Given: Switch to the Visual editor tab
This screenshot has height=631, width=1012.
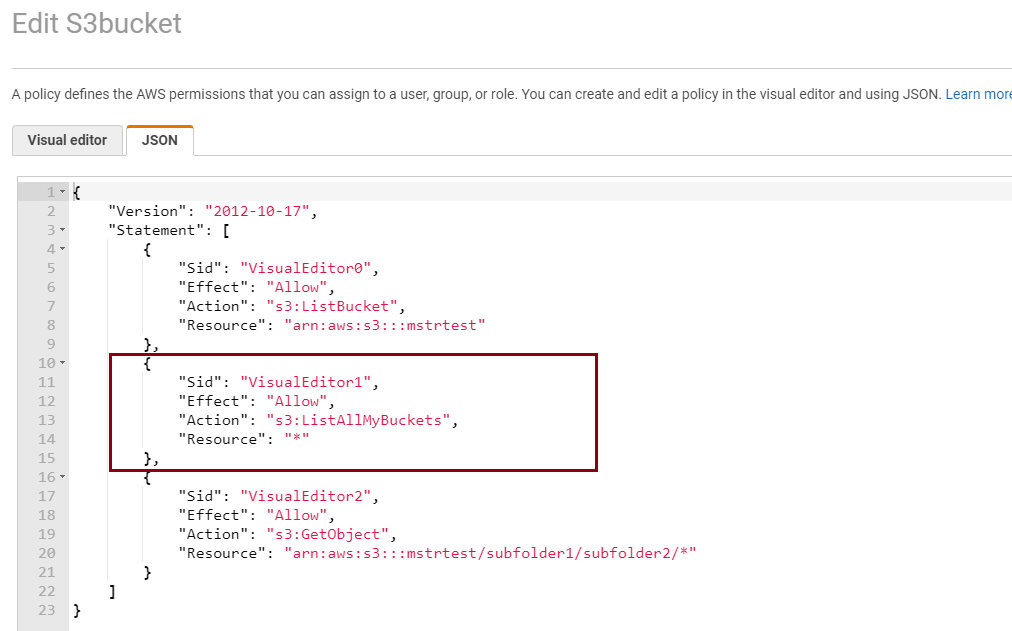Looking at the screenshot, I should tap(67, 140).
